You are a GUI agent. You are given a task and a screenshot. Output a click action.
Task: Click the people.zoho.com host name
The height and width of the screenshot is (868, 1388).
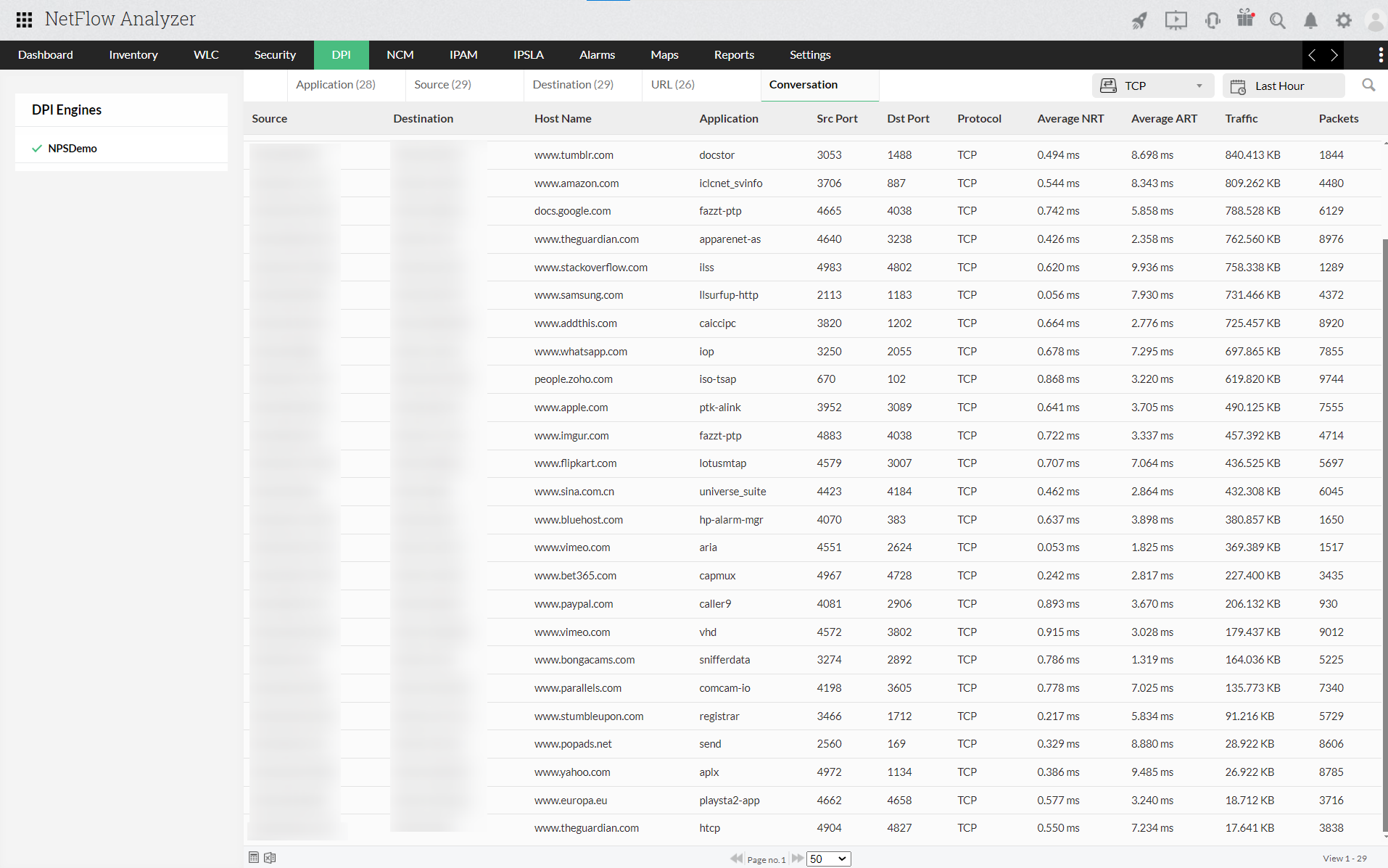[573, 379]
